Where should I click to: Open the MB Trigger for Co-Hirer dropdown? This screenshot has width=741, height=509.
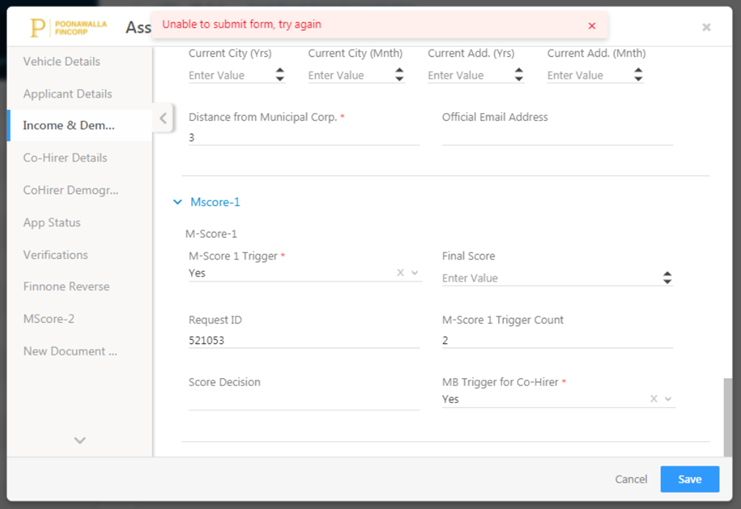pos(669,399)
